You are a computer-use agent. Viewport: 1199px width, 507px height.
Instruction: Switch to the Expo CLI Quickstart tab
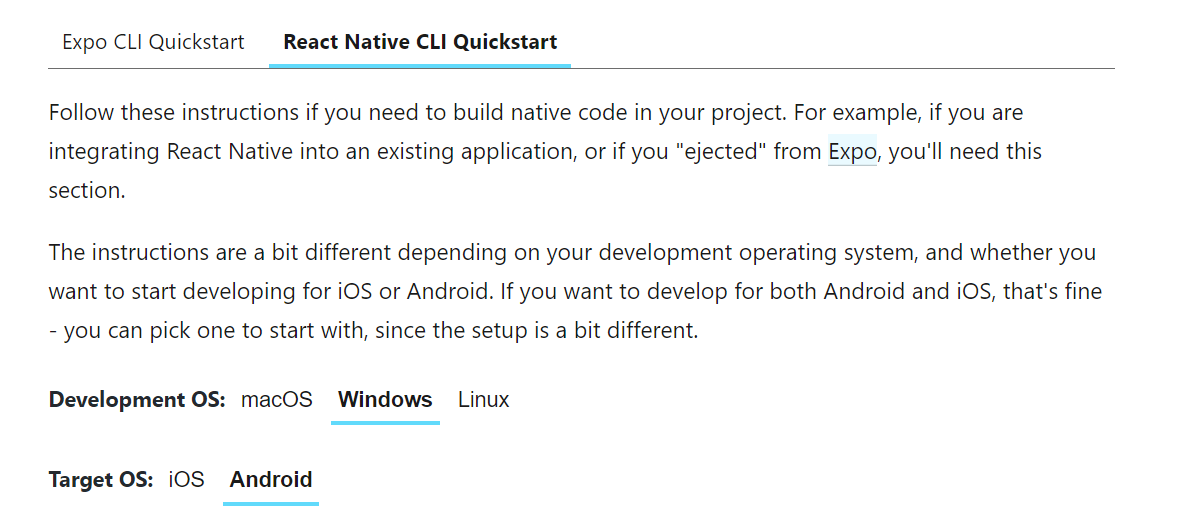153,41
